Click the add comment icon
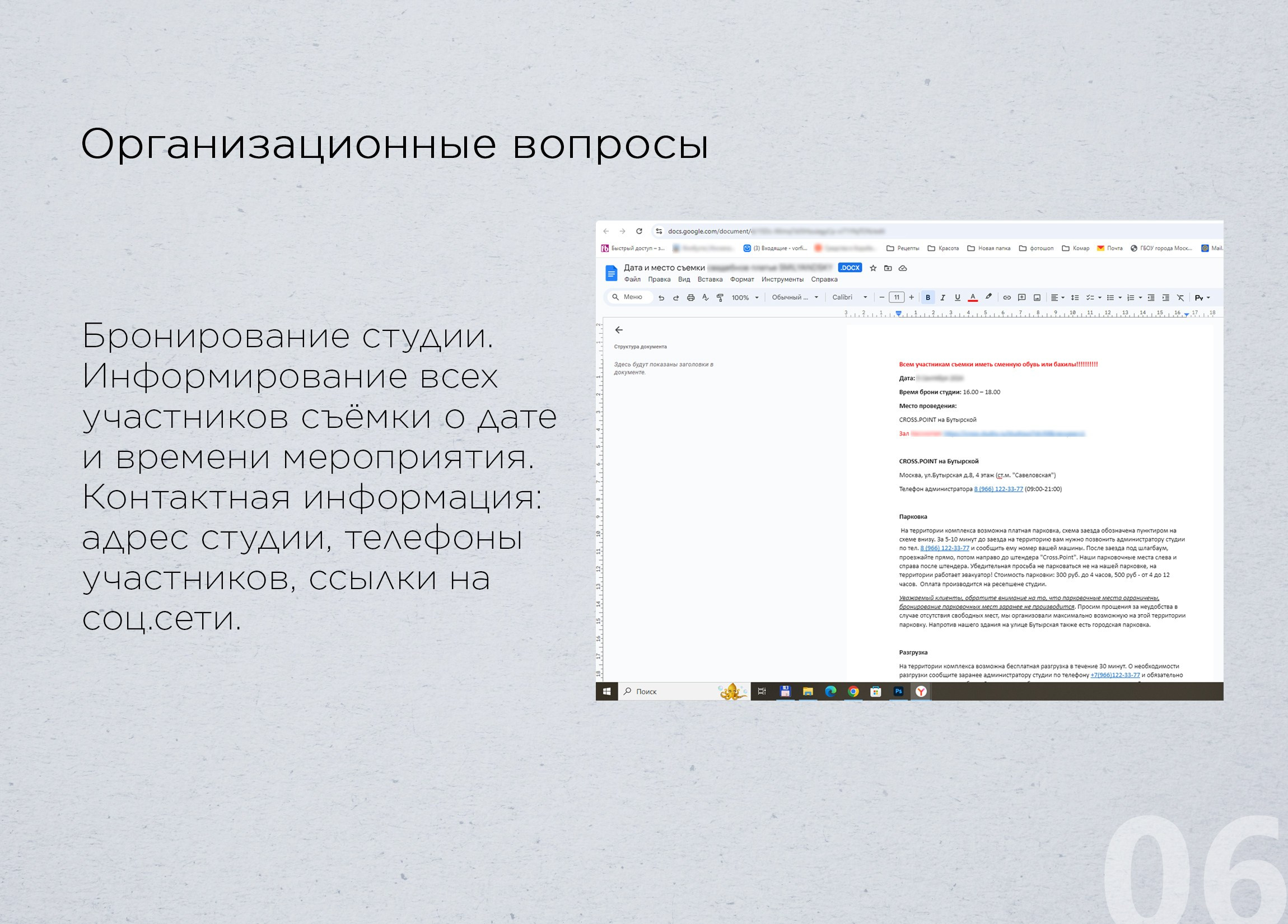 pyautogui.click(x=1021, y=297)
